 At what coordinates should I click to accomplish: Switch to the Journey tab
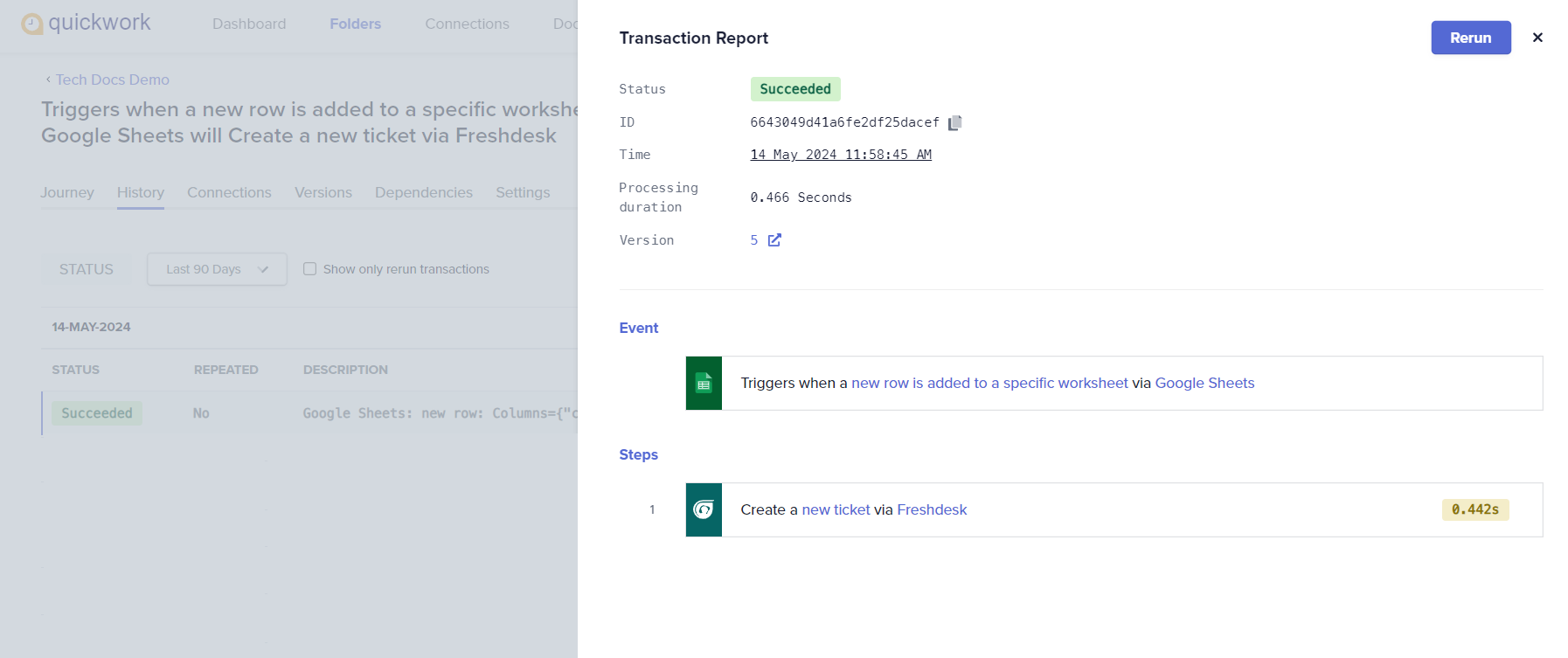67,192
